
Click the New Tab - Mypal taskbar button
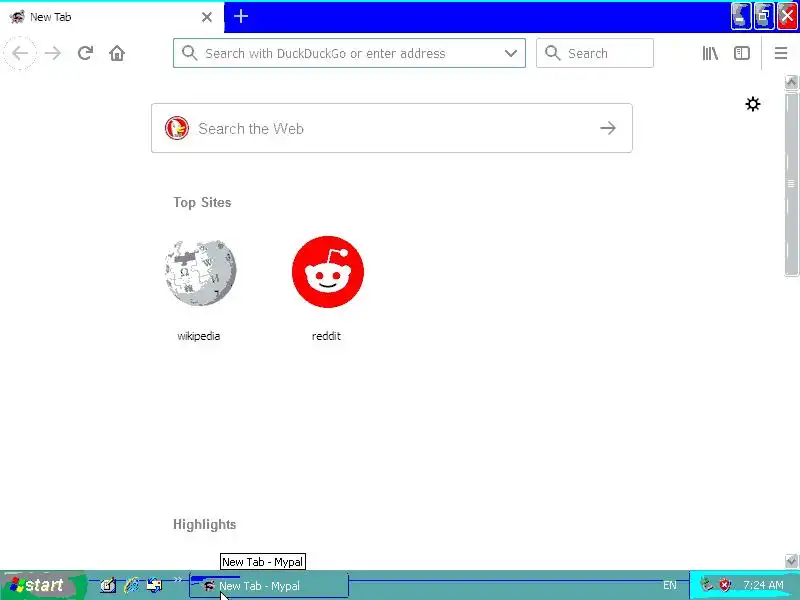tap(269, 586)
